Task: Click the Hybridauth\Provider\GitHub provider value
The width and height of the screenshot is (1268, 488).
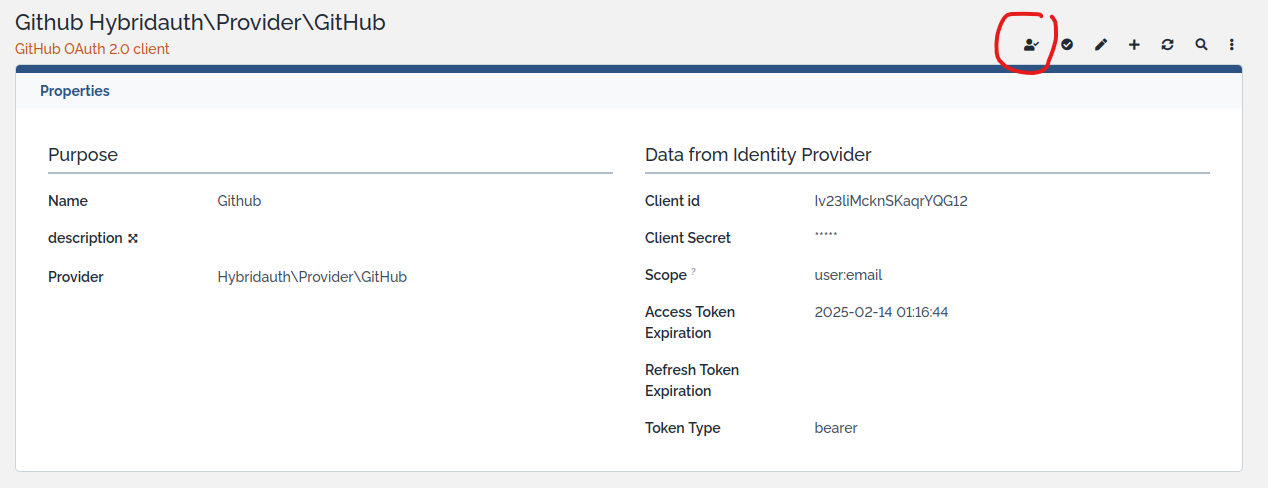Action: 312,277
